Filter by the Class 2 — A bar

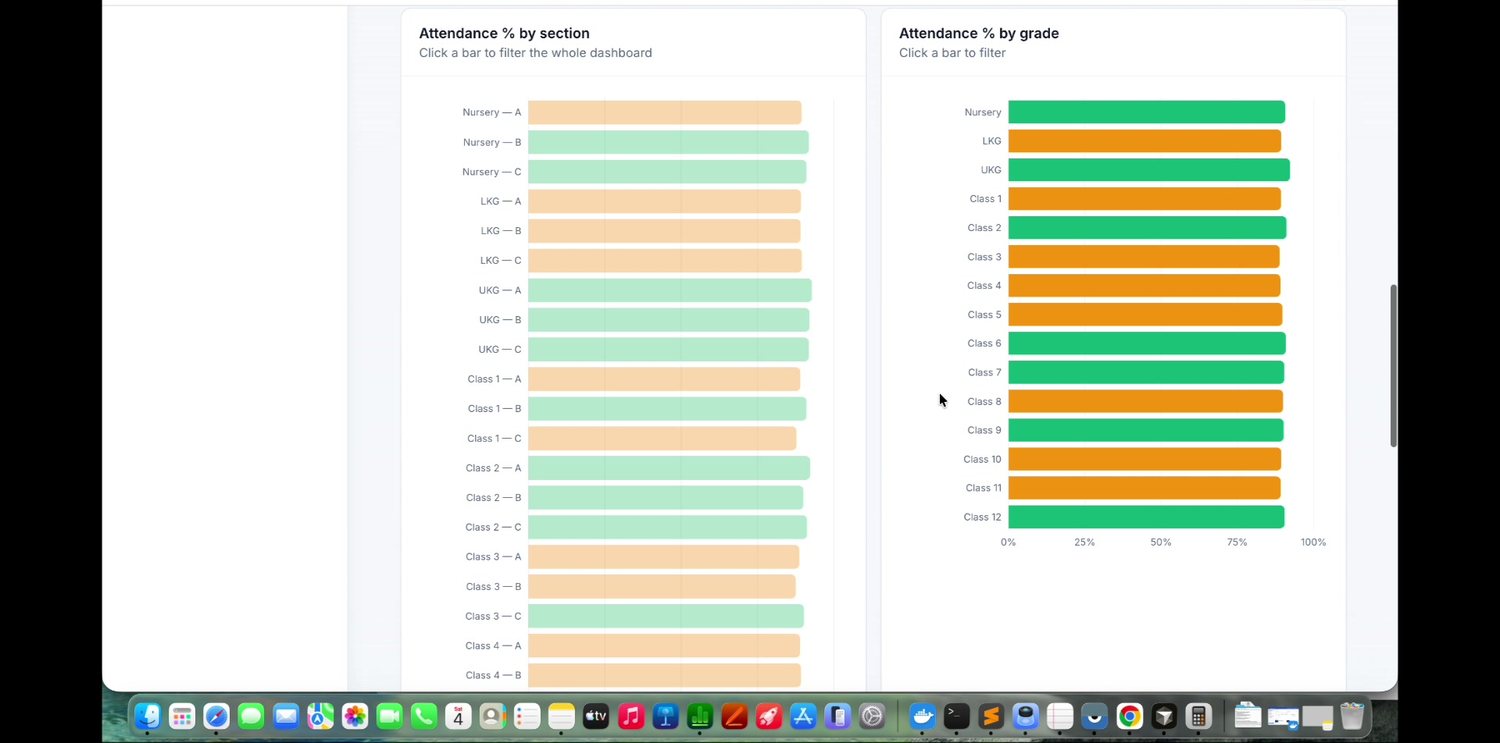click(x=669, y=468)
